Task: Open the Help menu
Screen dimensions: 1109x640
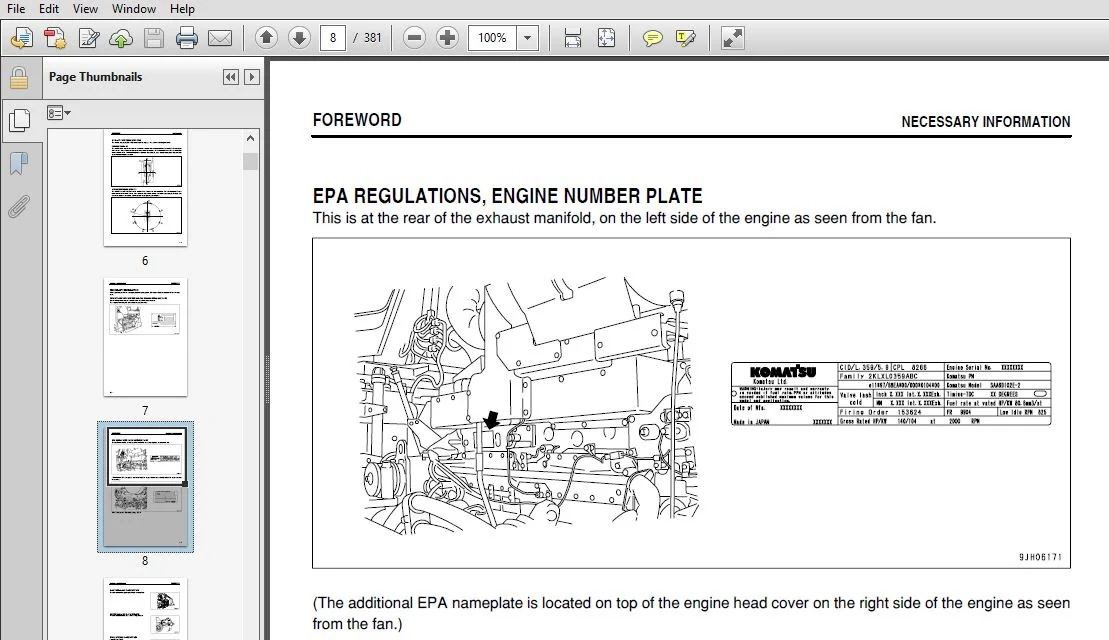Action: (x=182, y=8)
